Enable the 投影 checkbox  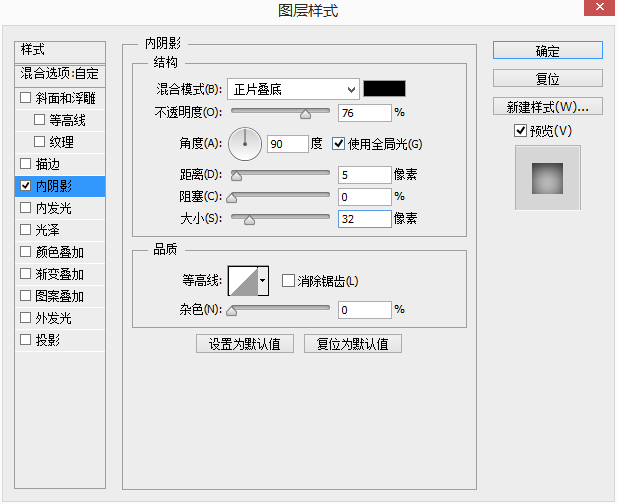(x=26, y=339)
